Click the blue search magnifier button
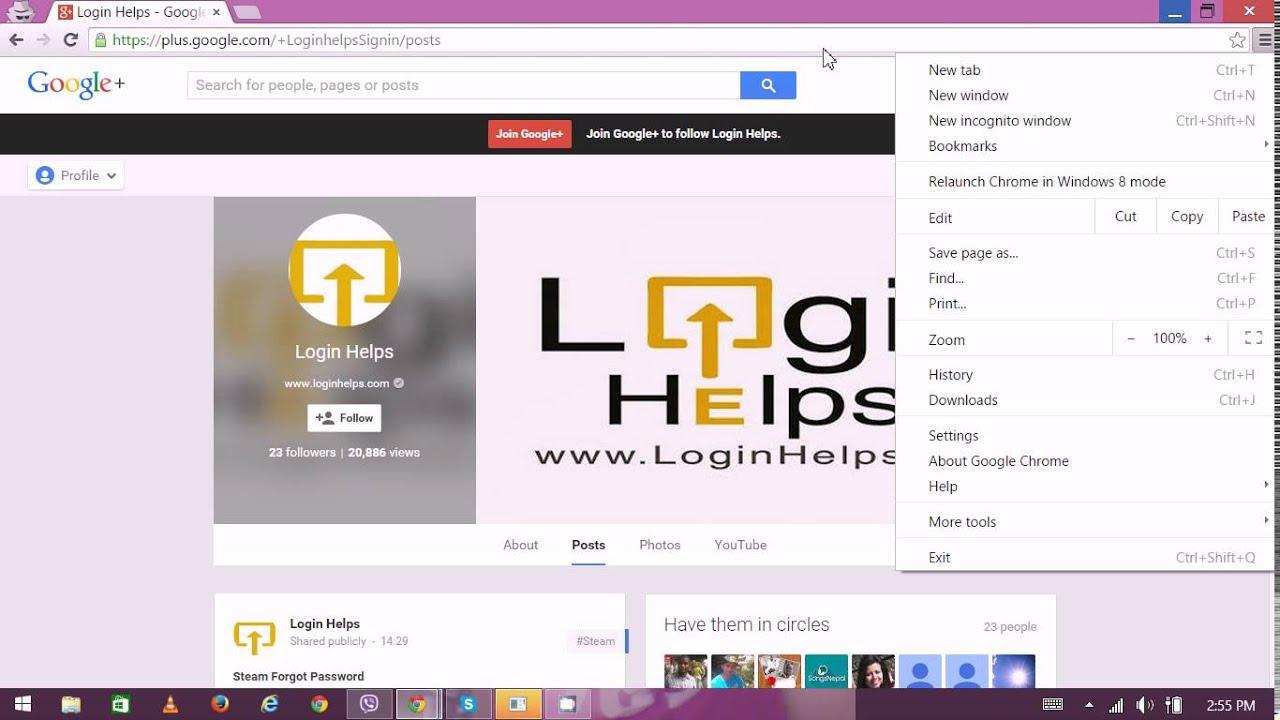Viewport: 1280px width, 720px height. click(768, 85)
